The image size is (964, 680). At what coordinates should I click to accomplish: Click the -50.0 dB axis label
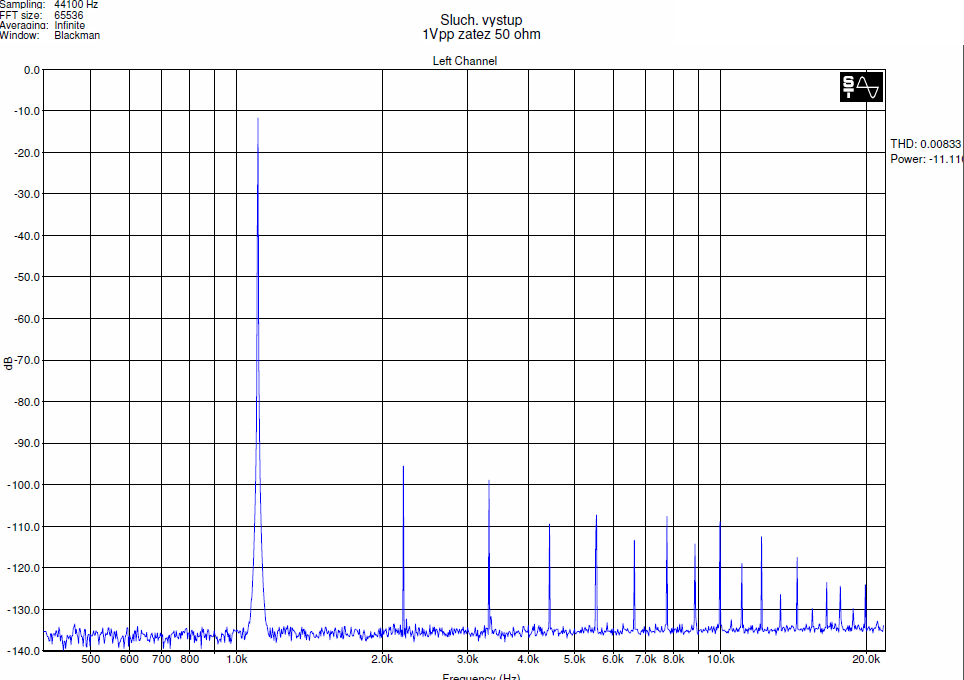[x=27, y=277]
